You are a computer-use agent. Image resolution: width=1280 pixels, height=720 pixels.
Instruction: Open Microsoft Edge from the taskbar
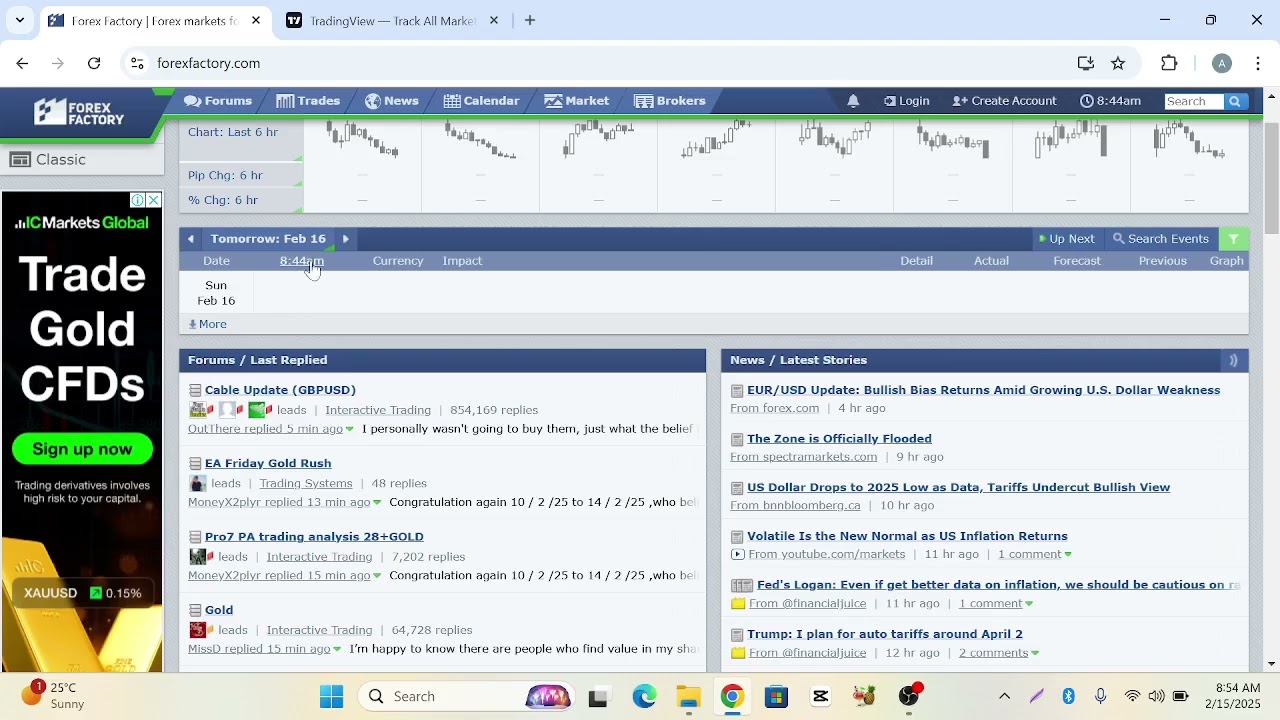(644, 697)
